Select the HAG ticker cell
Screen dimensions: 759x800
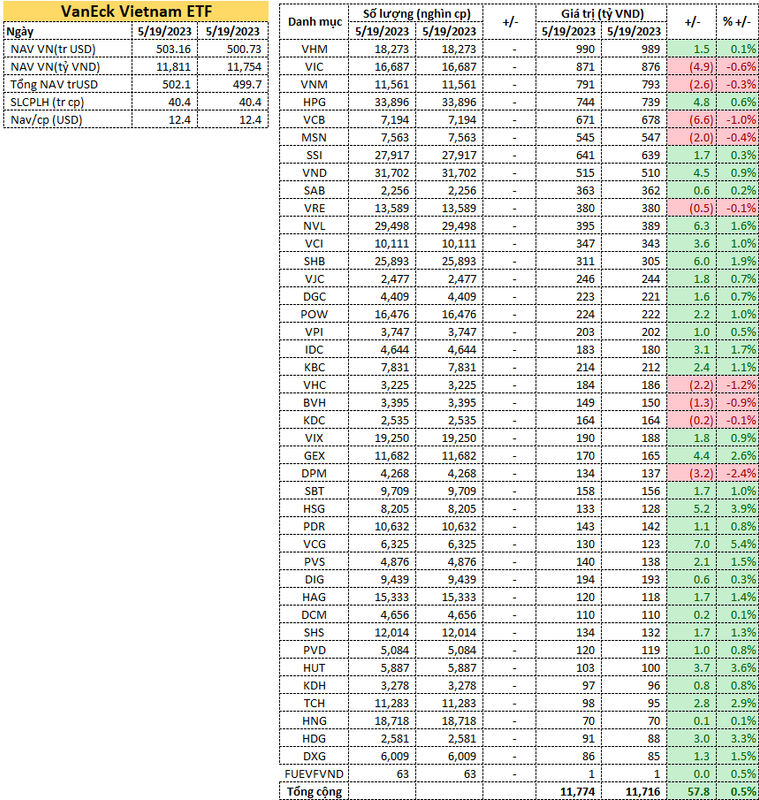[x=314, y=597]
